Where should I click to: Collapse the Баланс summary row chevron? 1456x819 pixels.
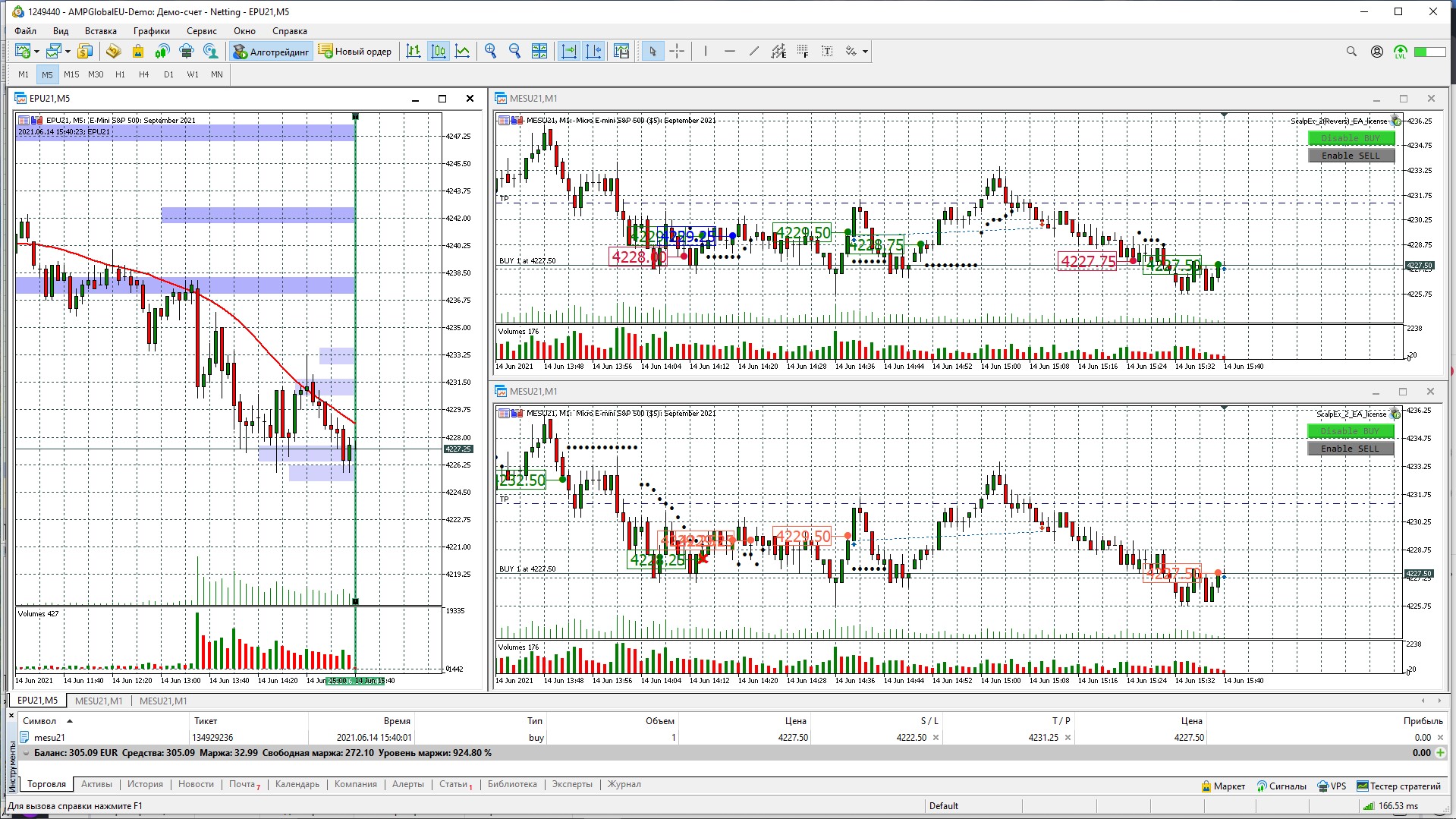(x=27, y=753)
